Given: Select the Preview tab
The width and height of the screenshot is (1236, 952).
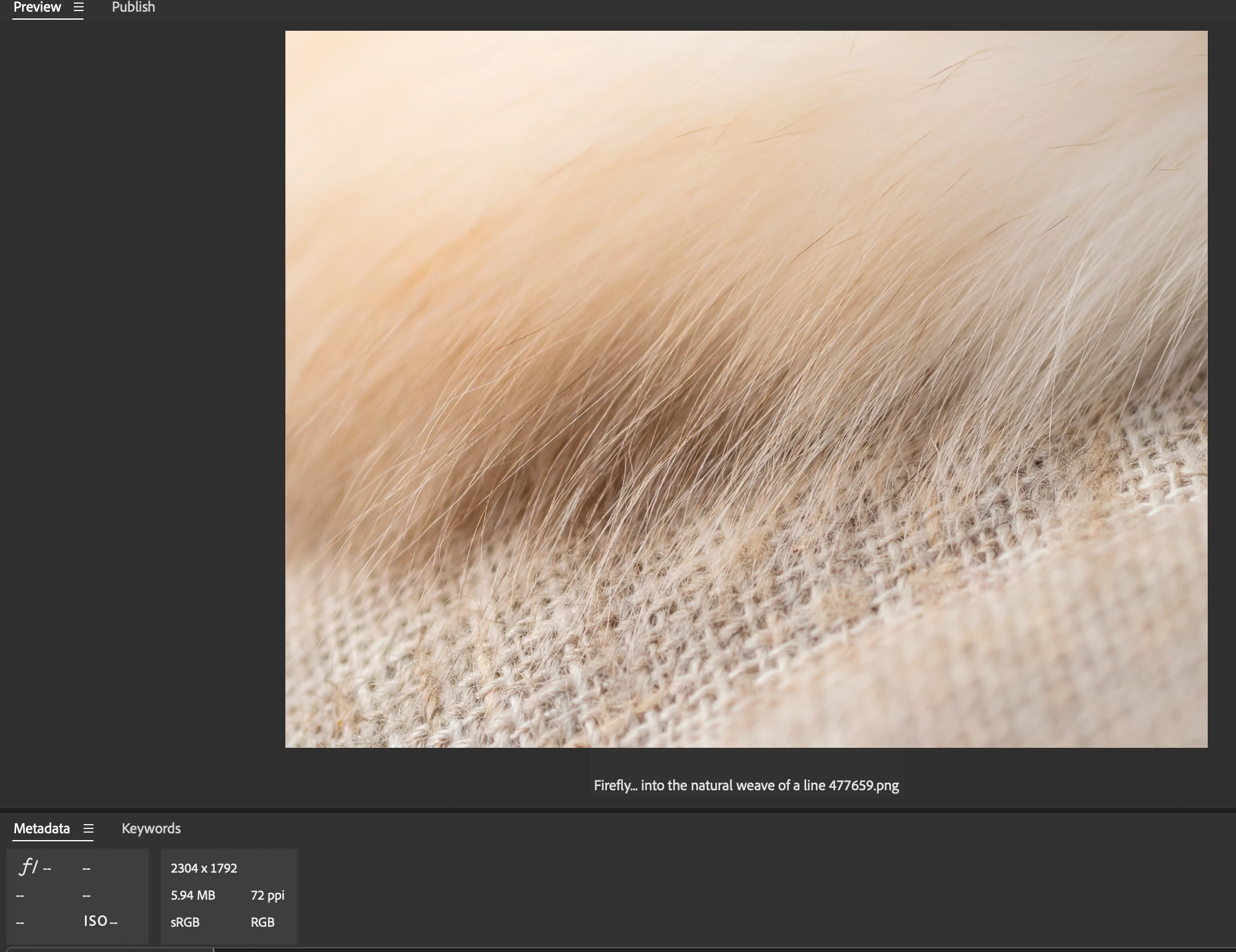Looking at the screenshot, I should click(37, 7).
